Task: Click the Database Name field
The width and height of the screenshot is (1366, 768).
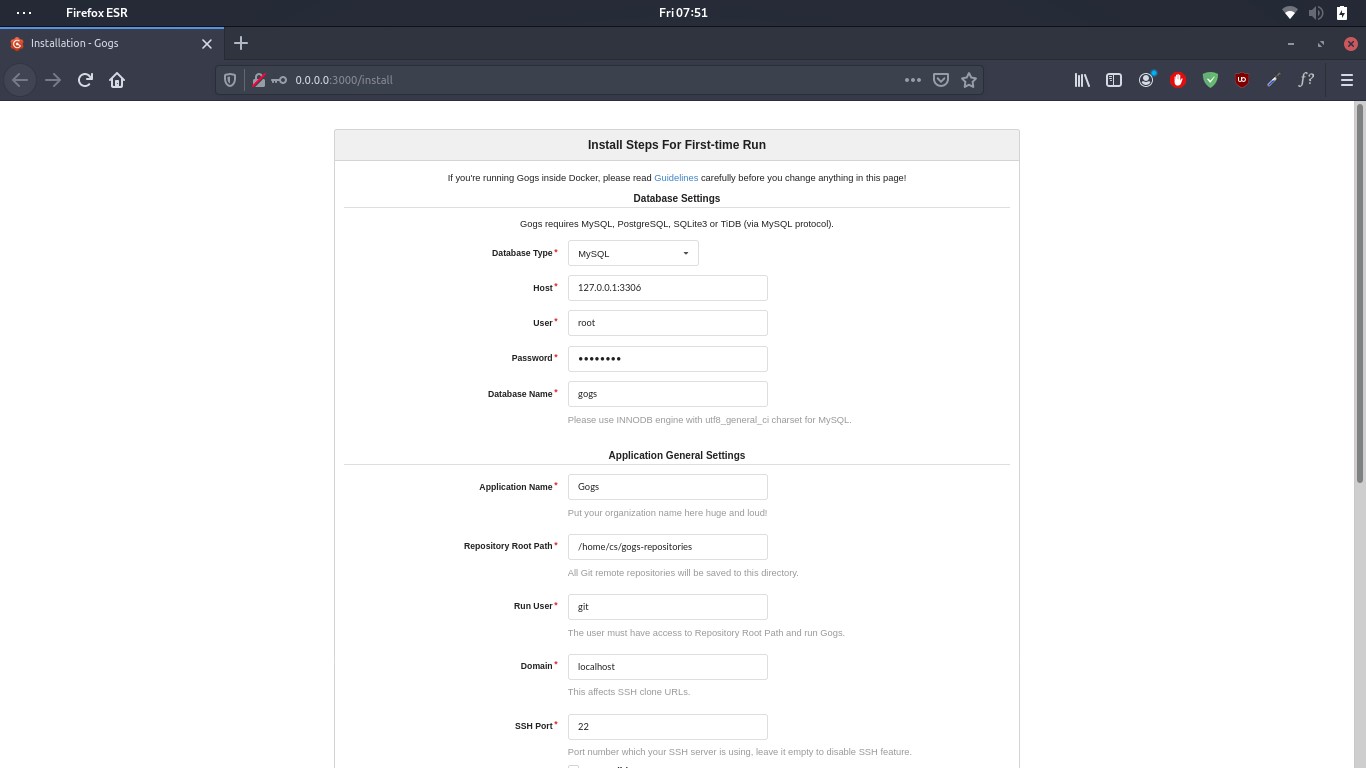Action: tap(668, 394)
